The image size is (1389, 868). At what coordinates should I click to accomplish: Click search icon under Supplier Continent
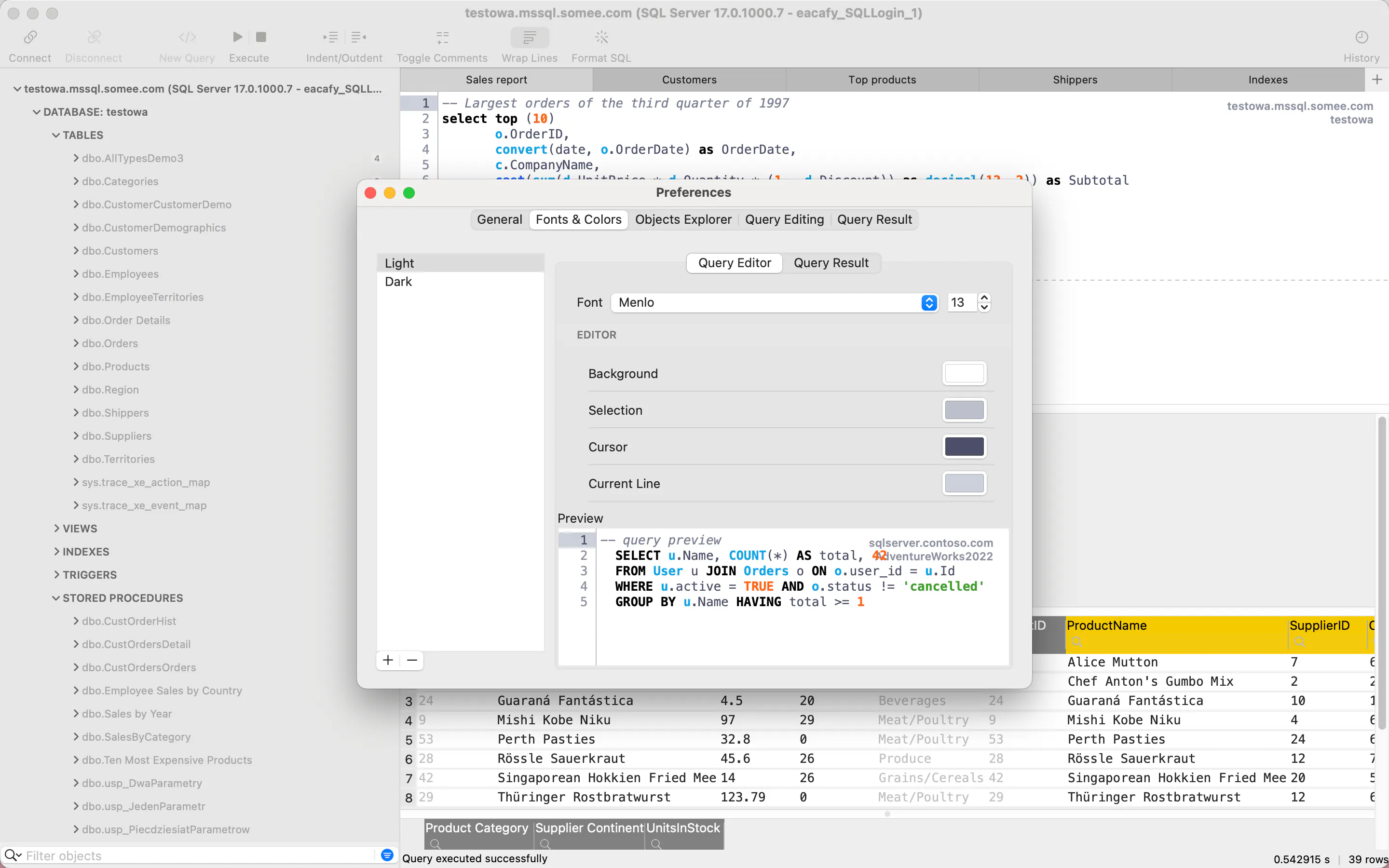pos(545,844)
